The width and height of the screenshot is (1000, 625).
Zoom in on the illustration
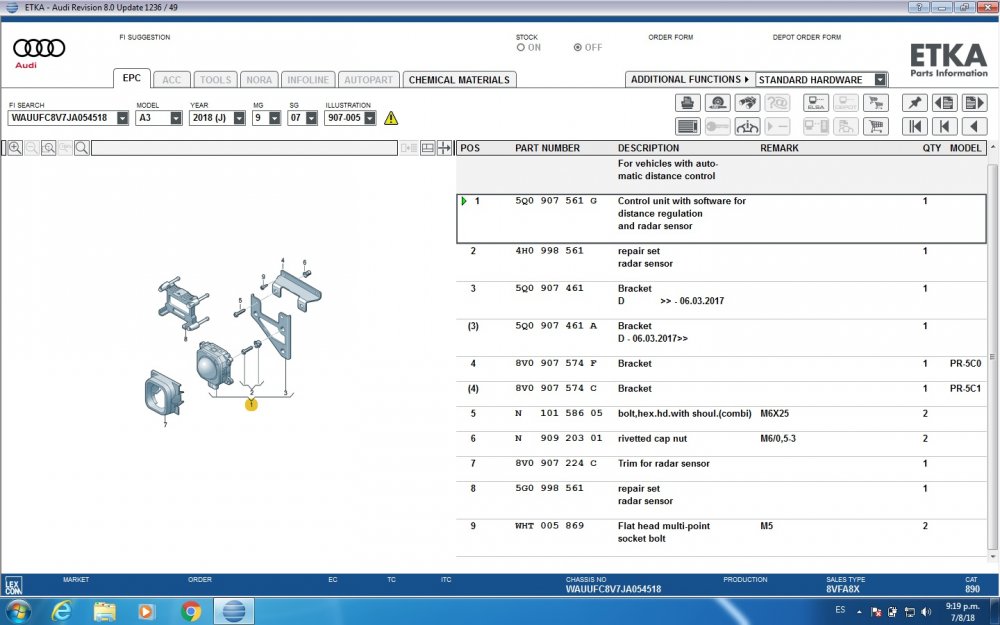15,148
